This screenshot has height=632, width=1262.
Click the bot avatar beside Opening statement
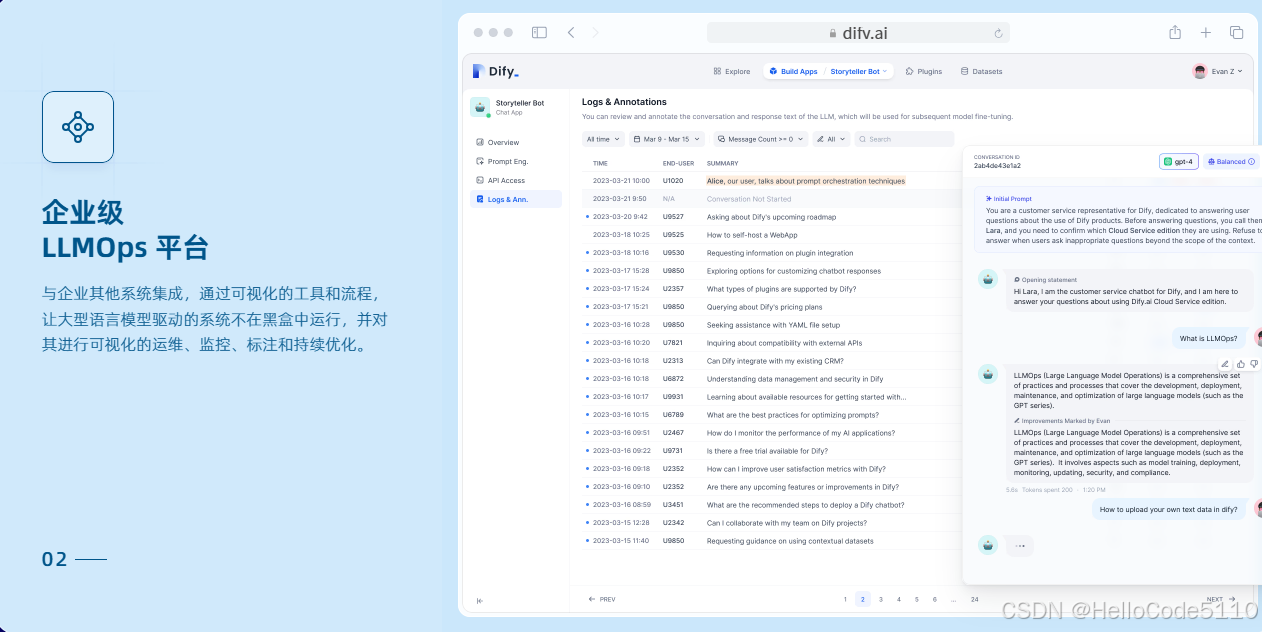[x=988, y=279]
